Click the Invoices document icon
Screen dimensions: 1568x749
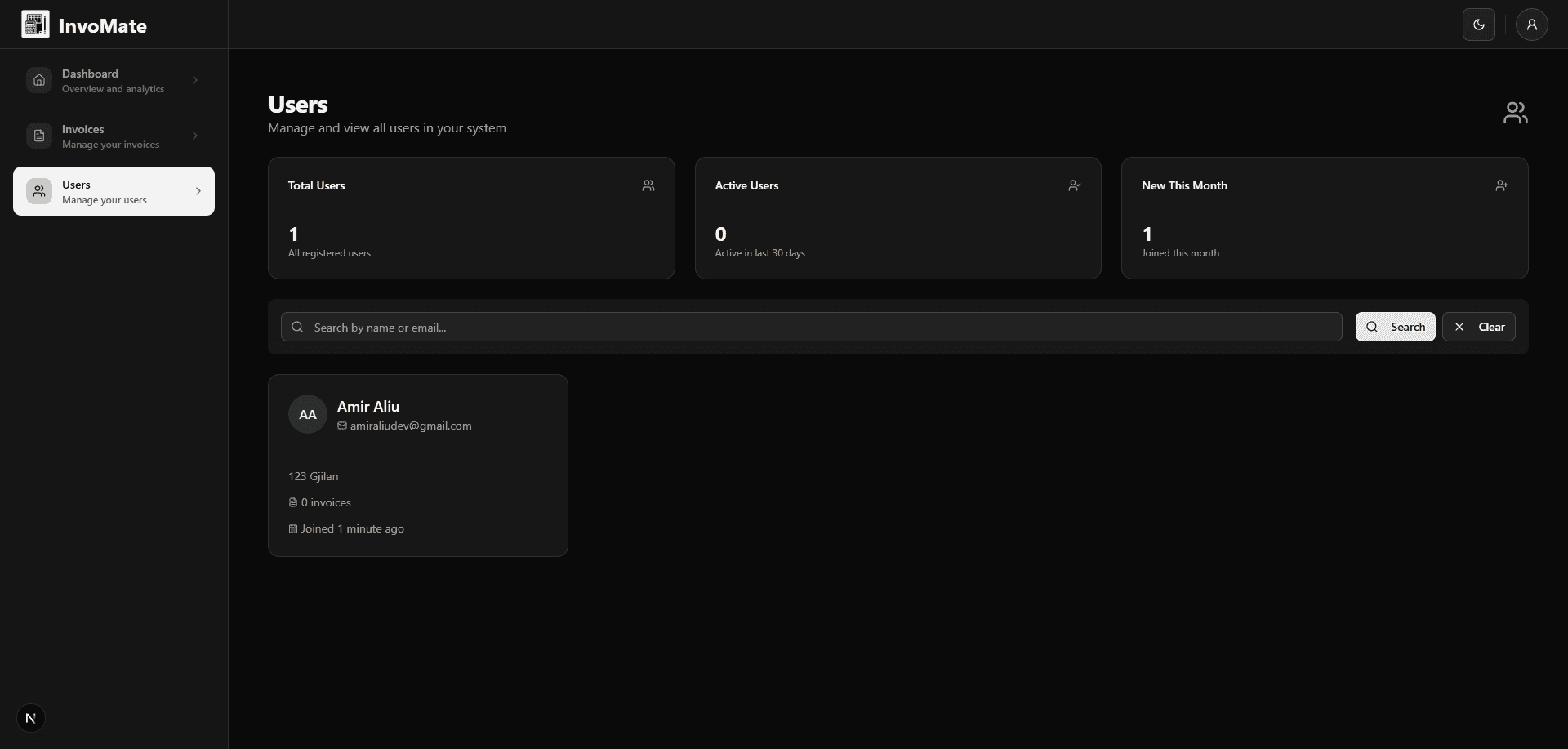38,136
